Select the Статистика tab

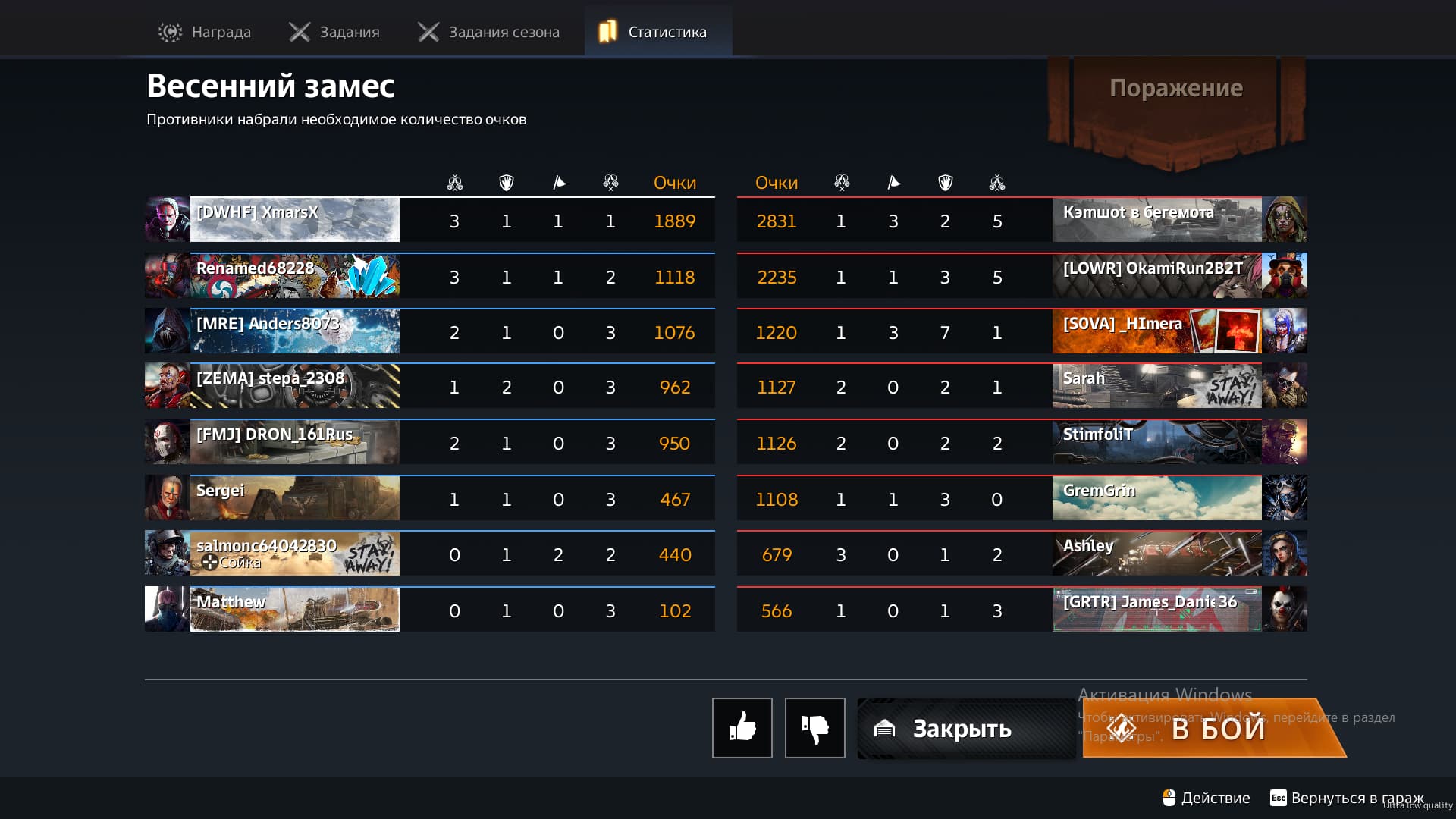tap(657, 32)
